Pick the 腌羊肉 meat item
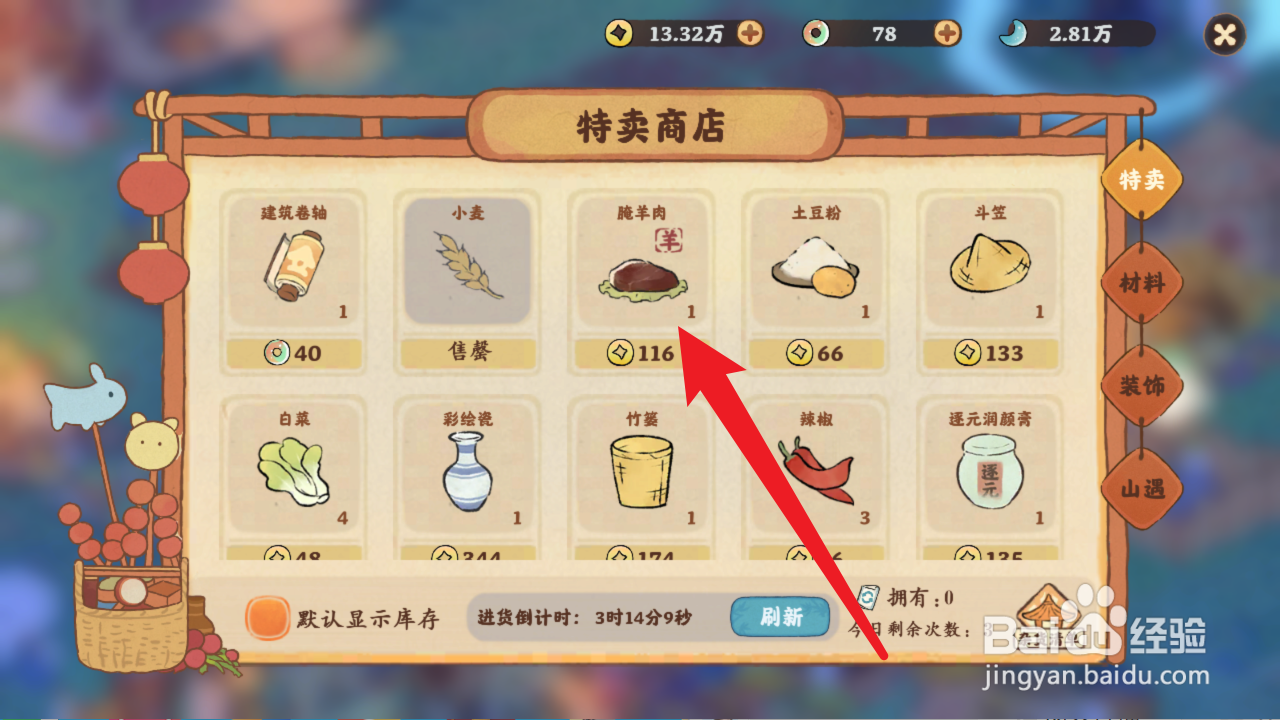The image size is (1280, 720). pos(641,261)
